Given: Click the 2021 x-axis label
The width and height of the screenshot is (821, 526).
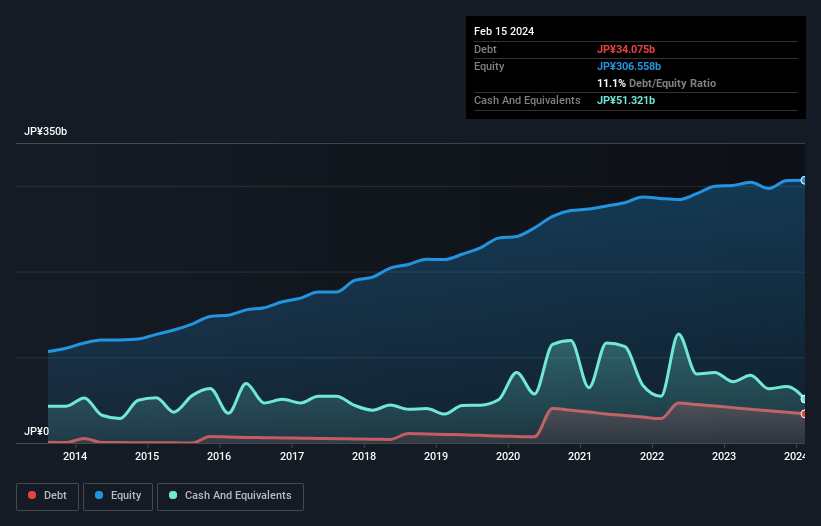Looking at the screenshot, I should 580,456.
